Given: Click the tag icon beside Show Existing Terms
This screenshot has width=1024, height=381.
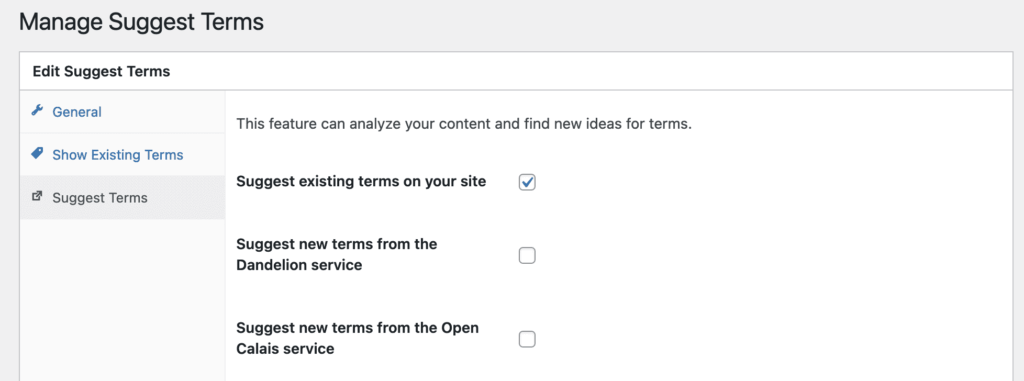Looking at the screenshot, I should 37,154.
